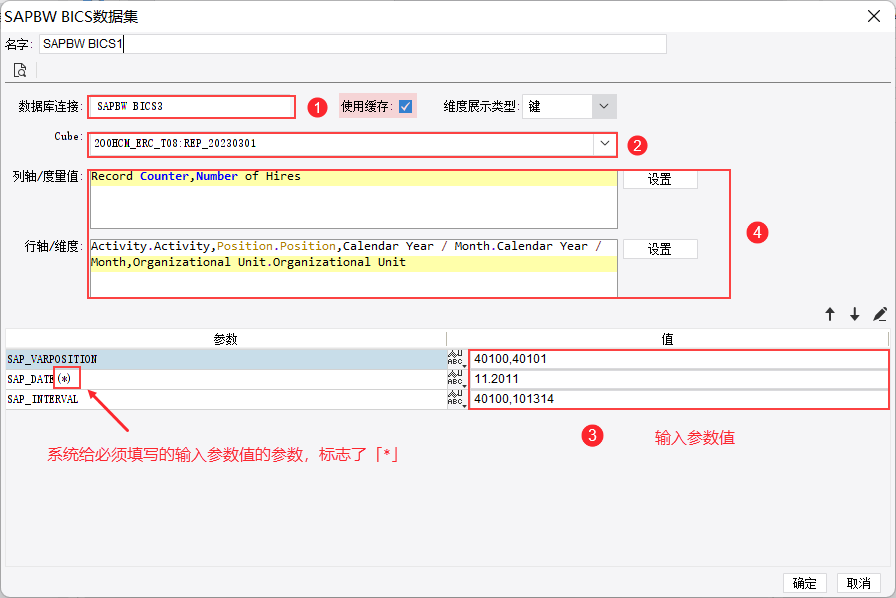
Task: Edit value 40100,40101
Action: (x=678, y=359)
